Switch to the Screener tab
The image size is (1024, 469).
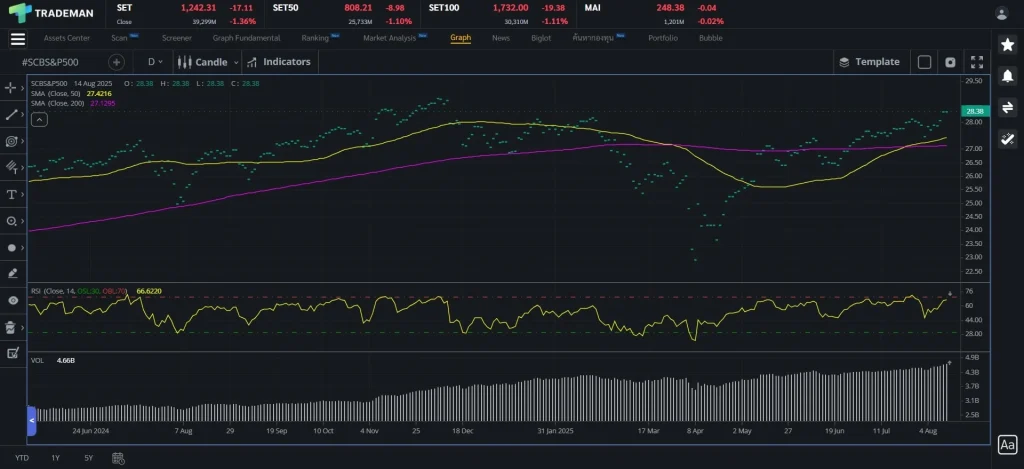pyautogui.click(x=176, y=38)
